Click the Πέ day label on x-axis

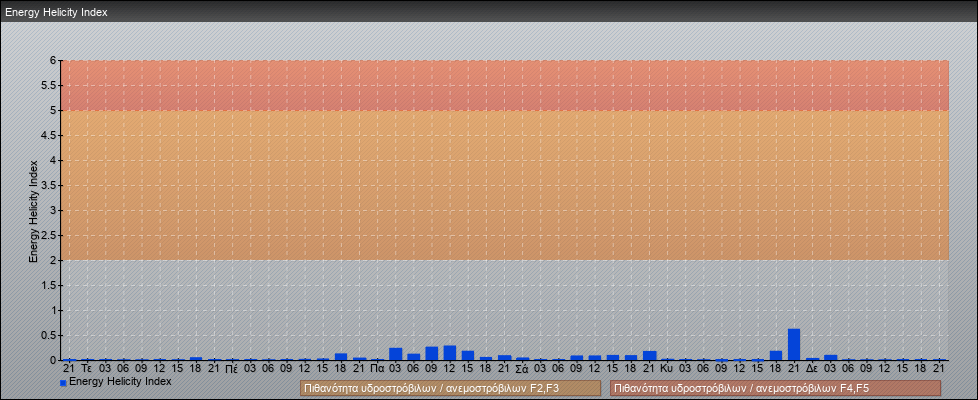coord(231,369)
